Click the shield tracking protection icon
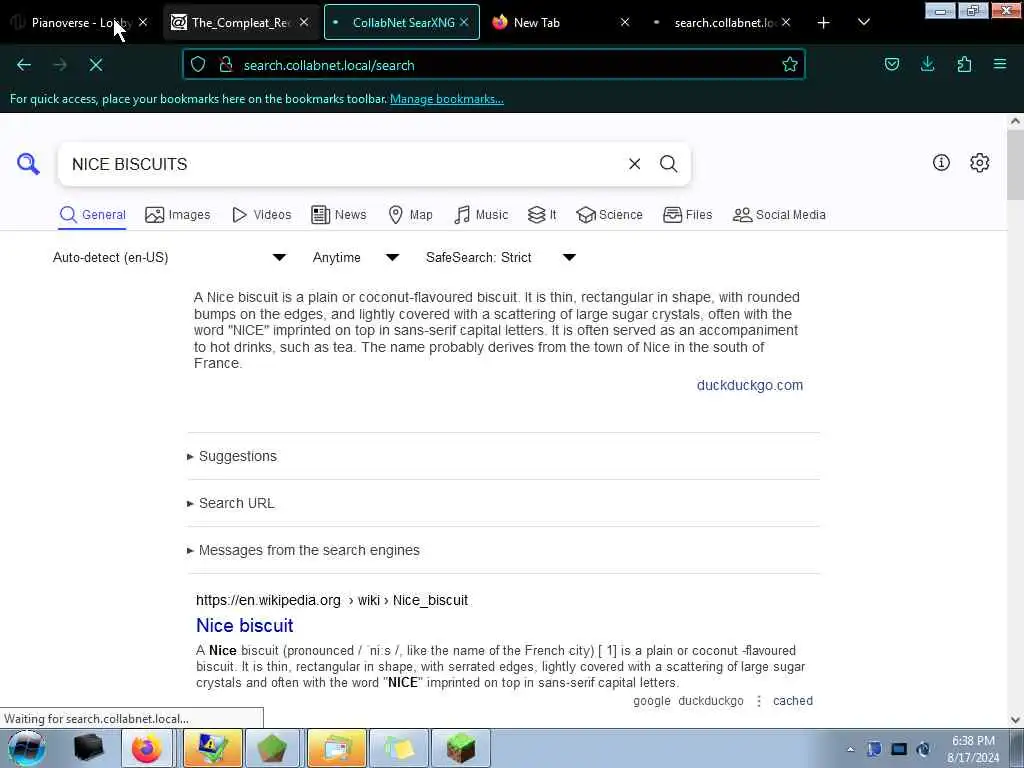The image size is (1024, 768). 198,65
